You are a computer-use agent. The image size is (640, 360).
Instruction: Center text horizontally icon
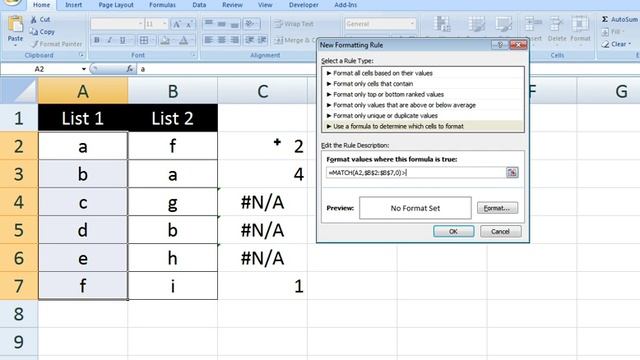[222, 40]
